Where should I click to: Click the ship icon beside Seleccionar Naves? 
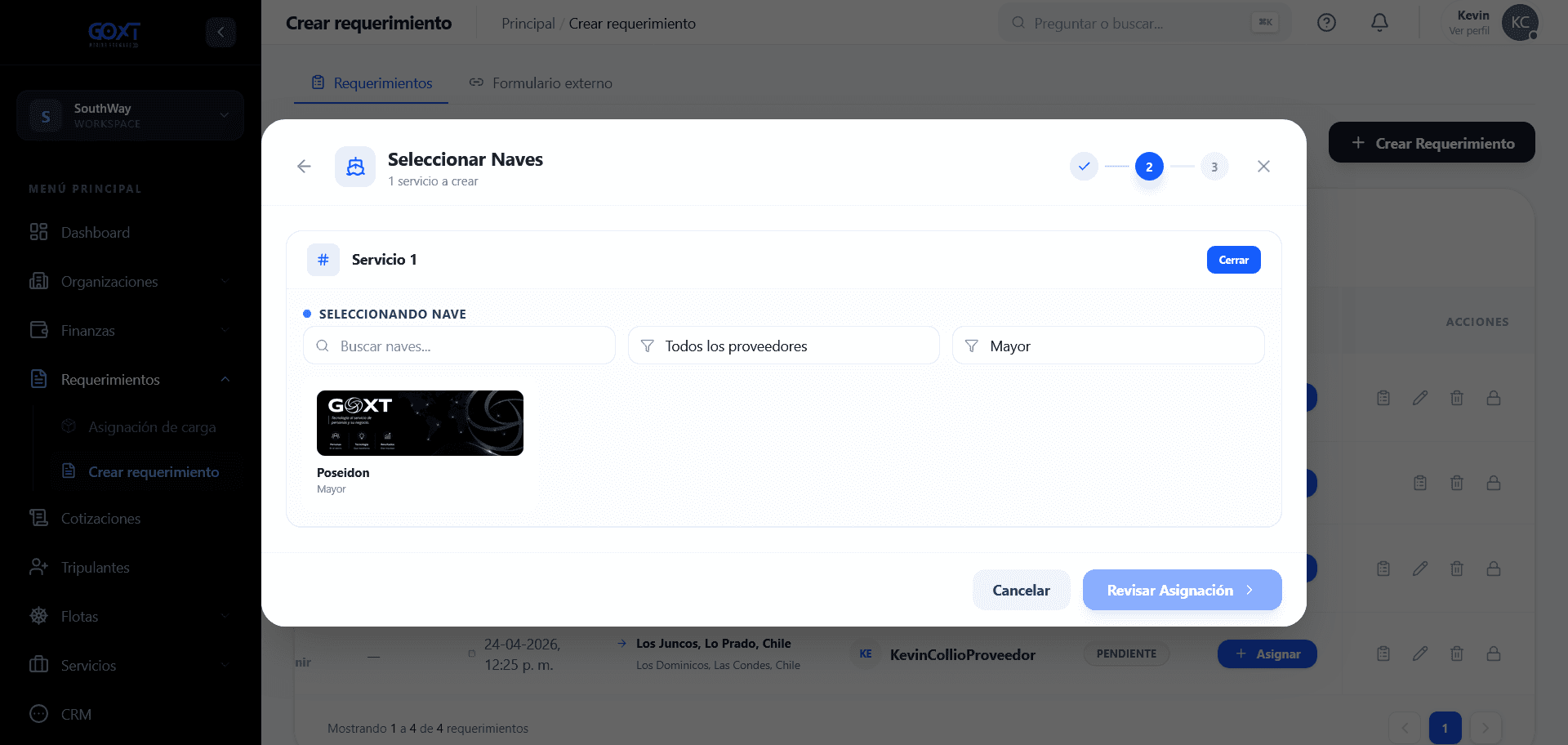tap(355, 167)
